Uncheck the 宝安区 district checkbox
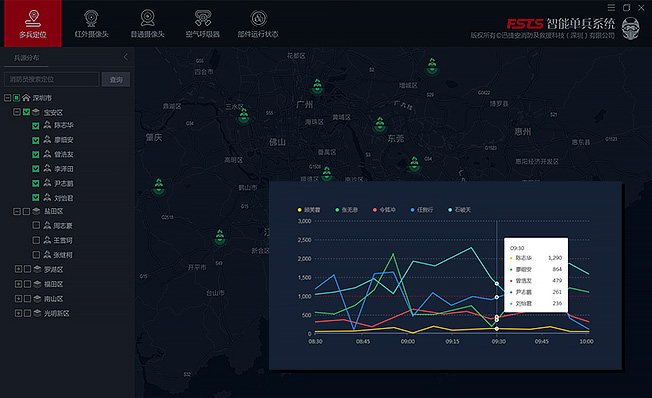This screenshot has height=398, width=652. coord(26,112)
